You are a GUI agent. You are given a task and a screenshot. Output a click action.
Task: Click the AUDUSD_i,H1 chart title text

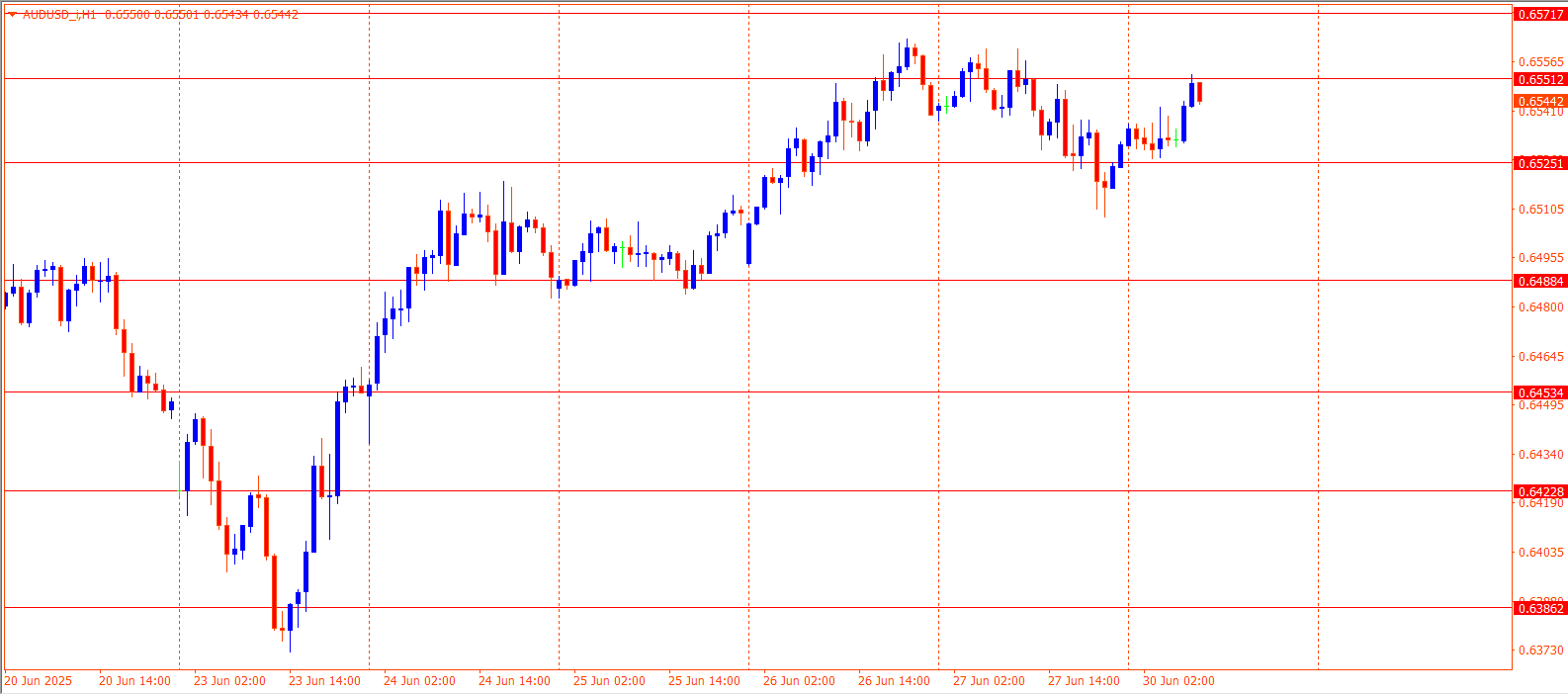pos(59,15)
